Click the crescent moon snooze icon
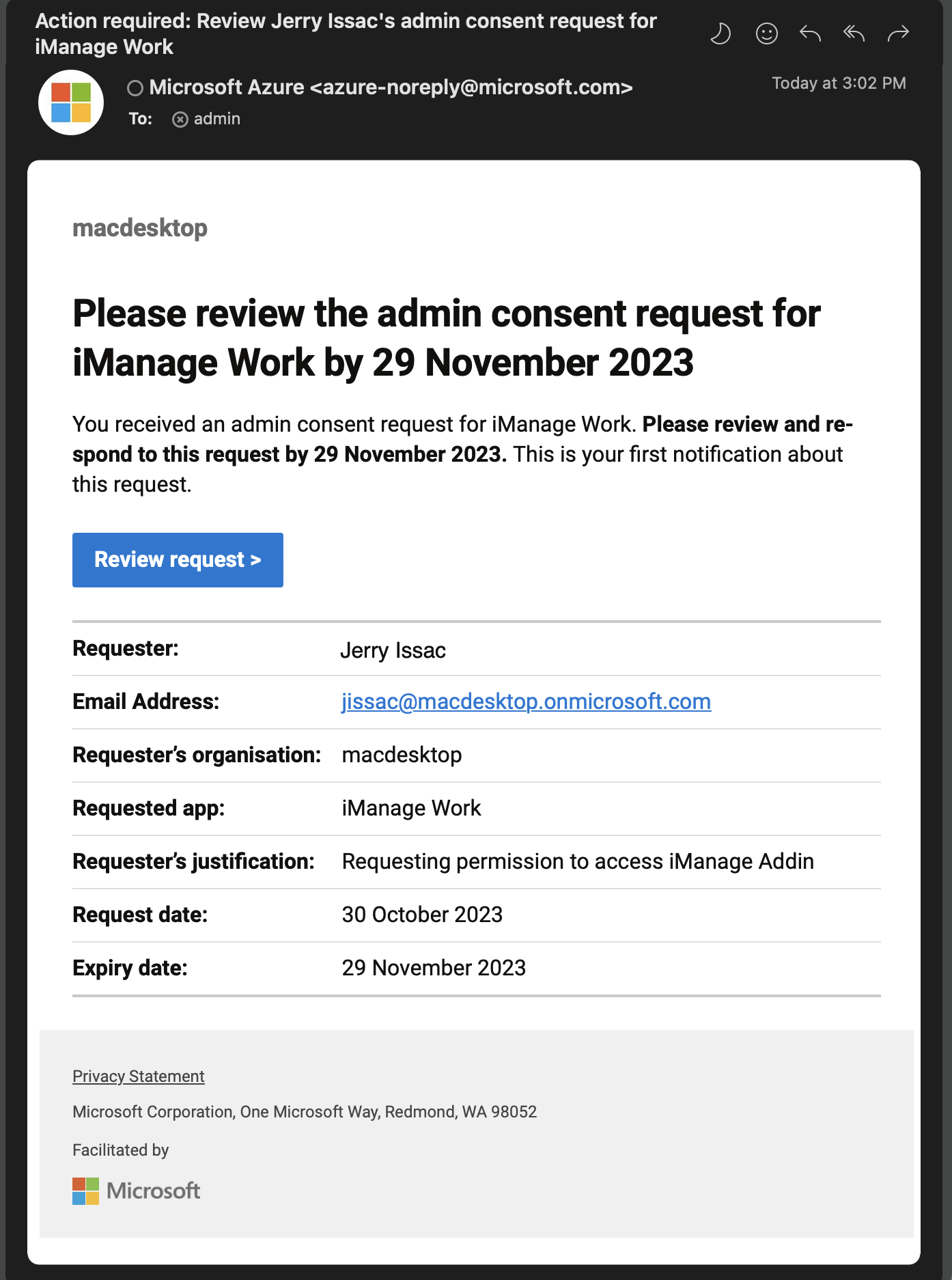The height and width of the screenshot is (1280, 952). coord(720,33)
